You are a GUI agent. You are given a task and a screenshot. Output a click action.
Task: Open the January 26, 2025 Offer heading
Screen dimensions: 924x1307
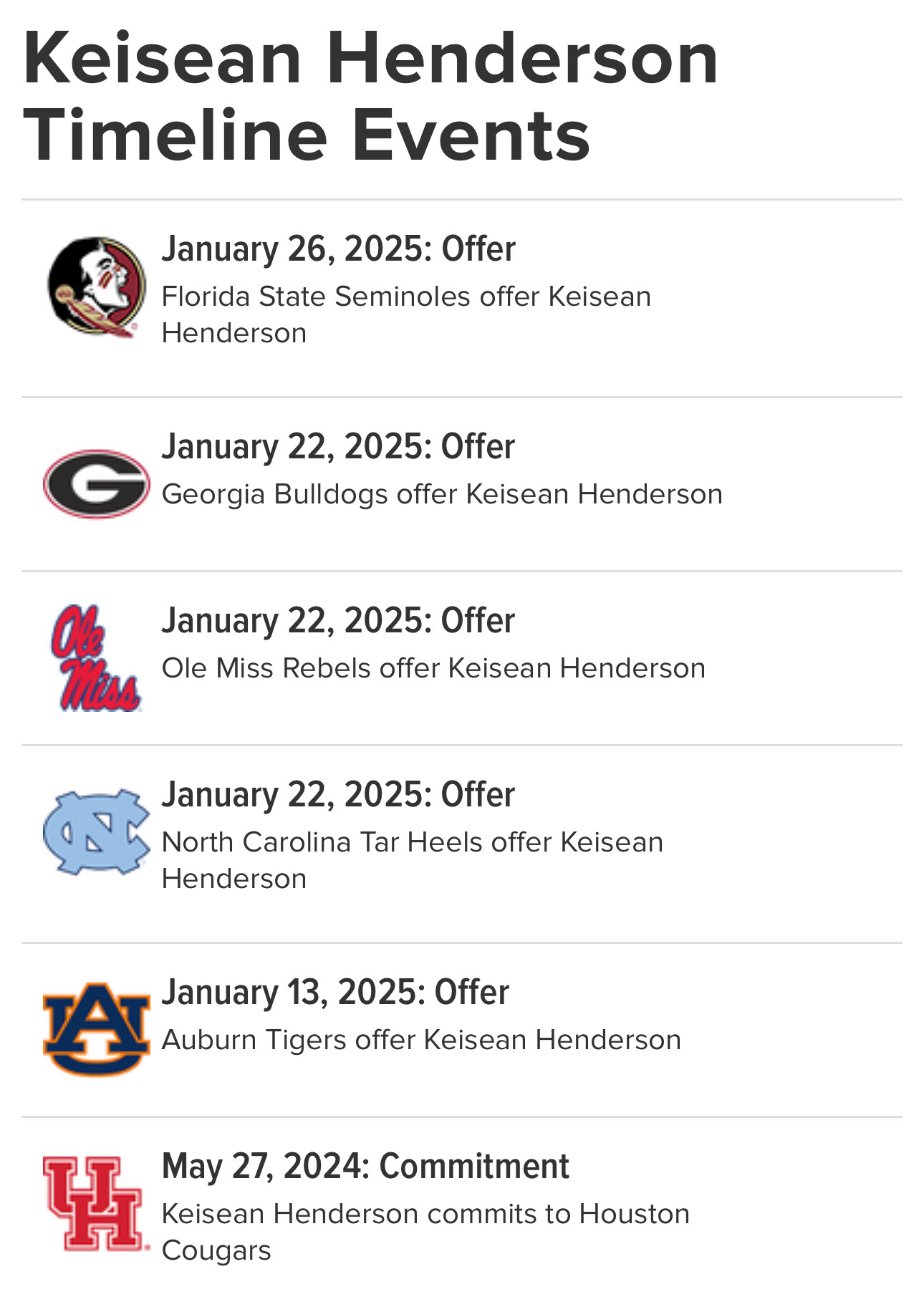tap(338, 249)
